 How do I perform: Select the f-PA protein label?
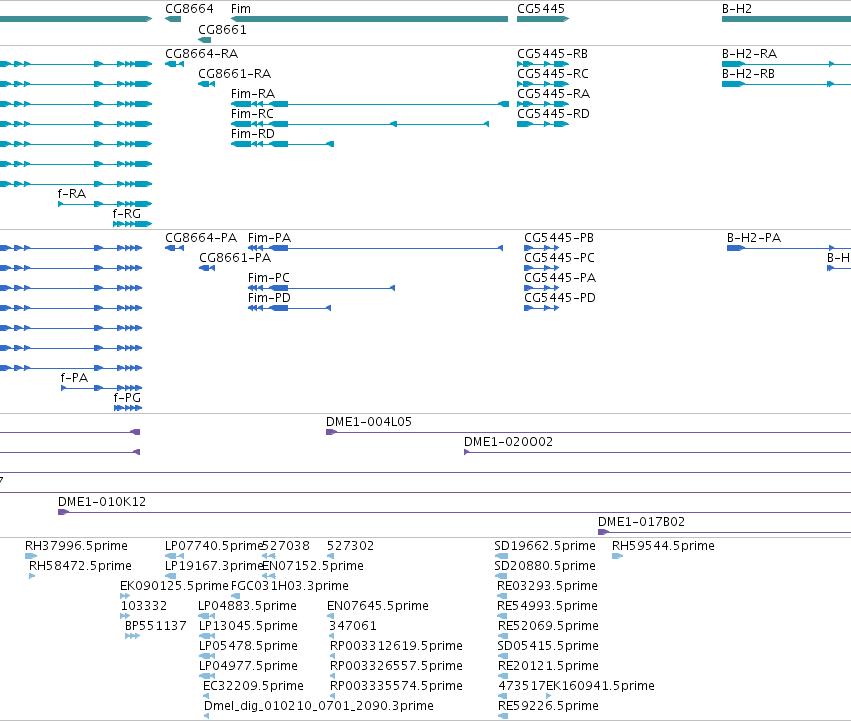(x=74, y=378)
